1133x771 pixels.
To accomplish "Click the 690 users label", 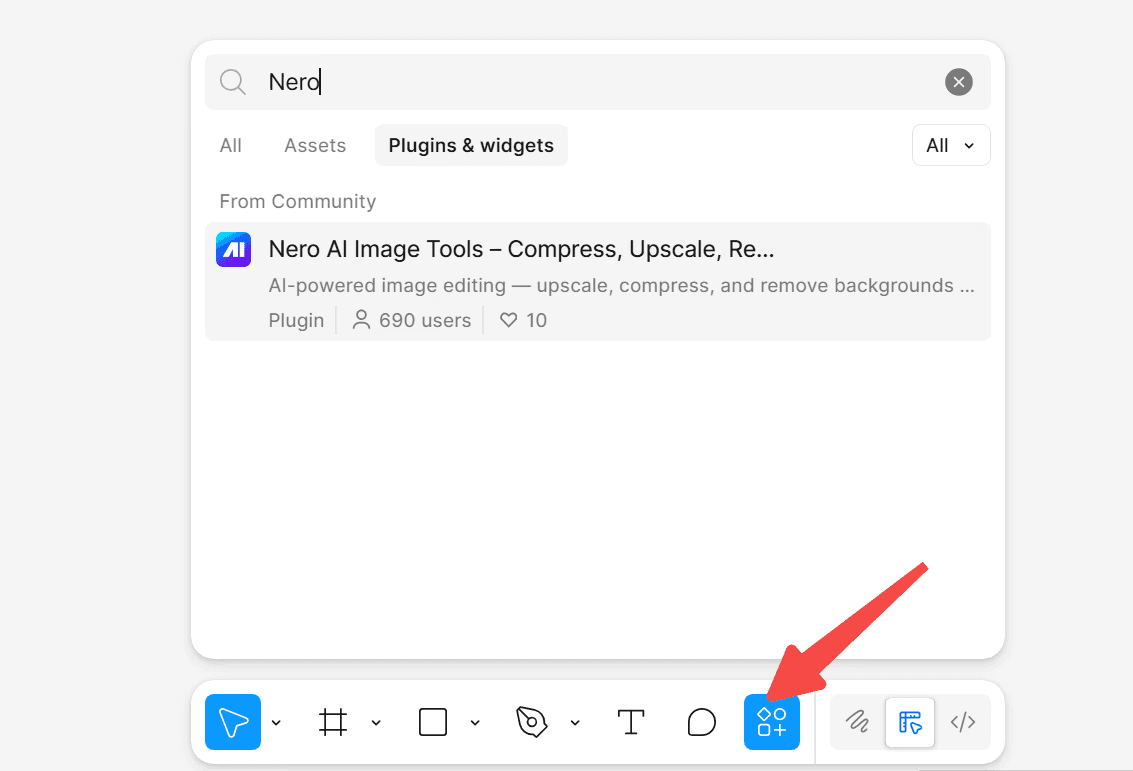I will pos(411,320).
